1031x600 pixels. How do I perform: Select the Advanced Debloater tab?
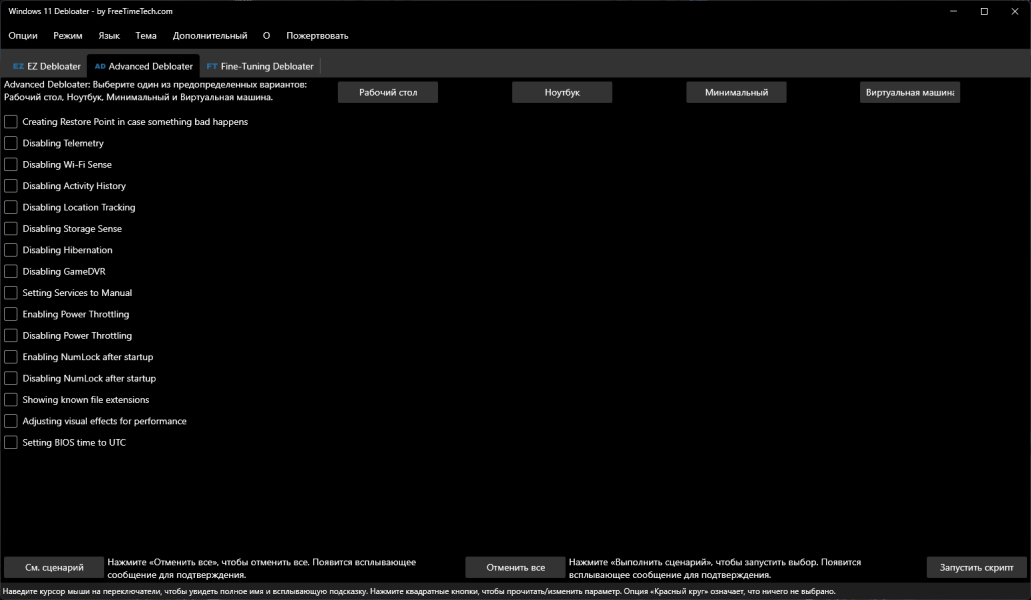point(143,66)
